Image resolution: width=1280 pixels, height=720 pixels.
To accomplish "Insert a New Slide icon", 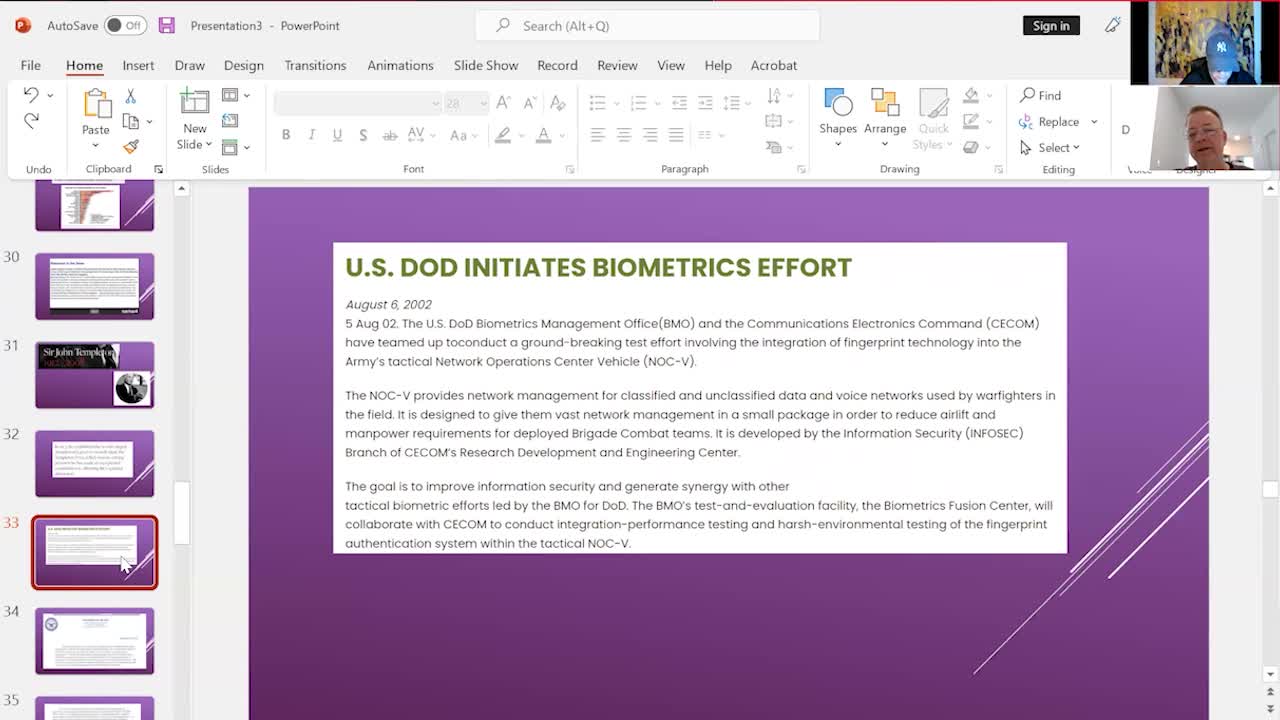I will point(194,102).
